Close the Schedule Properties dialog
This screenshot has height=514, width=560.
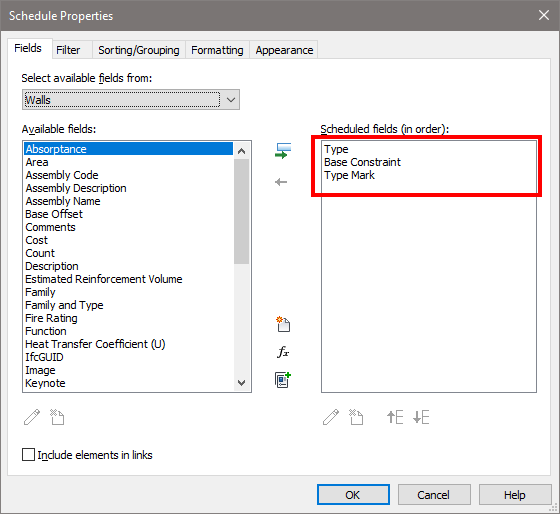(x=544, y=15)
